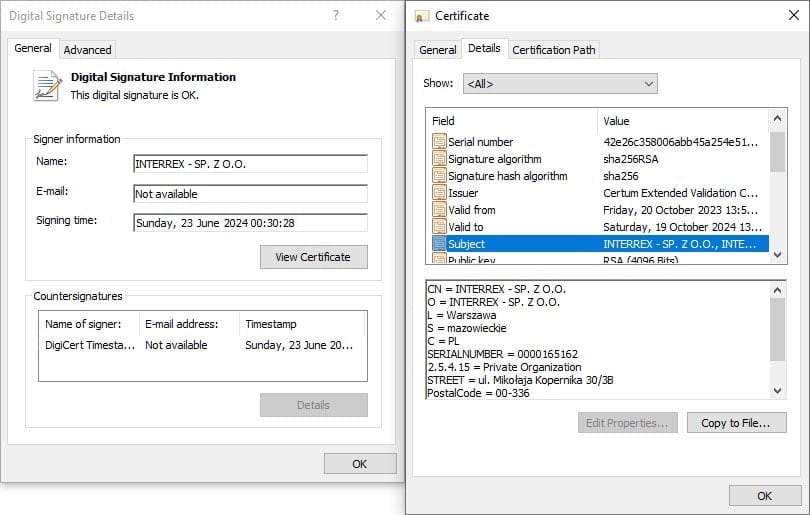Click the Certificate window title icon
Image resolution: width=810 pixels, height=515 pixels.
[x=422, y=17]
